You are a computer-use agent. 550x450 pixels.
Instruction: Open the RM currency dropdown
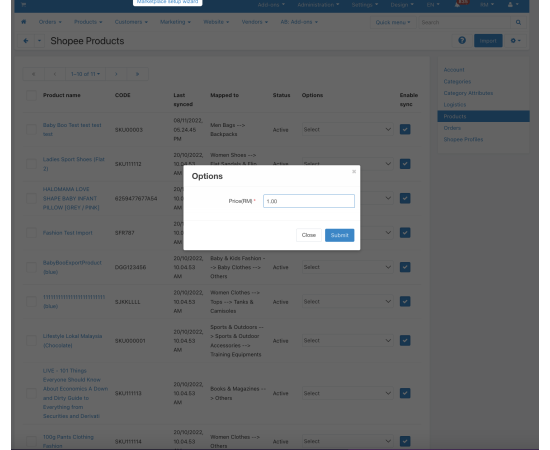coord(487,5)
